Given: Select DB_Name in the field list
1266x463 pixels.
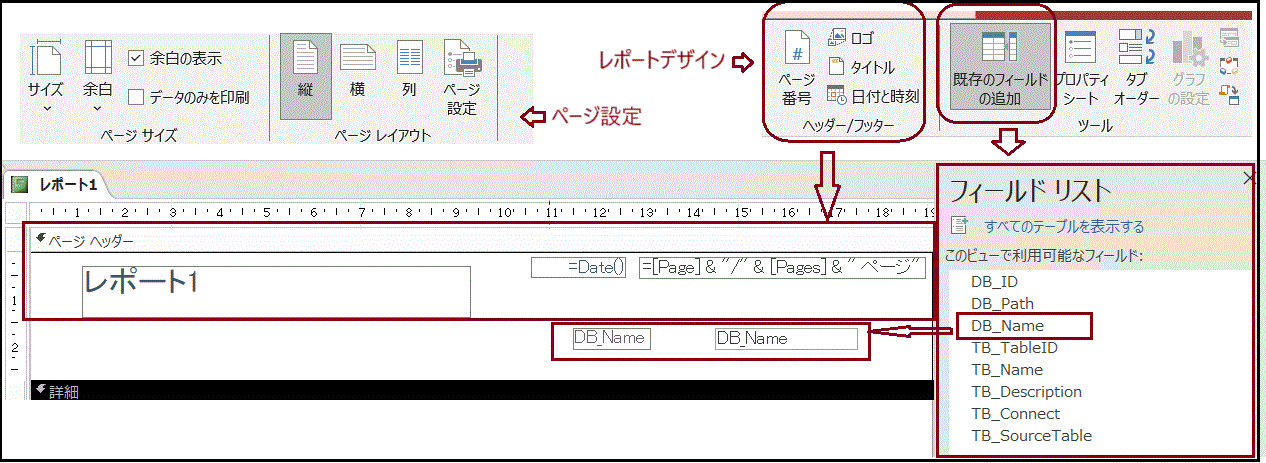Looking at the screenshot, I should tap(1007, 326).
